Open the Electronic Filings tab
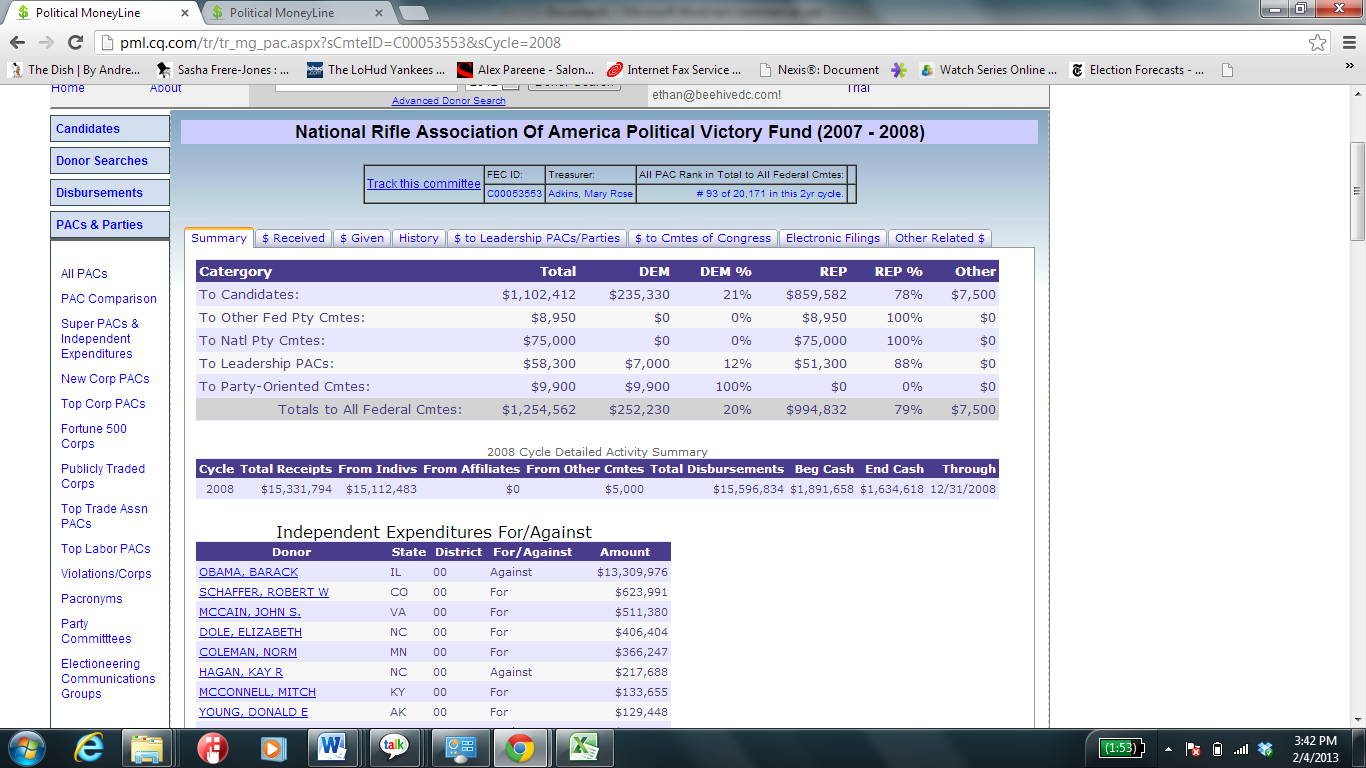 (833, 238)
